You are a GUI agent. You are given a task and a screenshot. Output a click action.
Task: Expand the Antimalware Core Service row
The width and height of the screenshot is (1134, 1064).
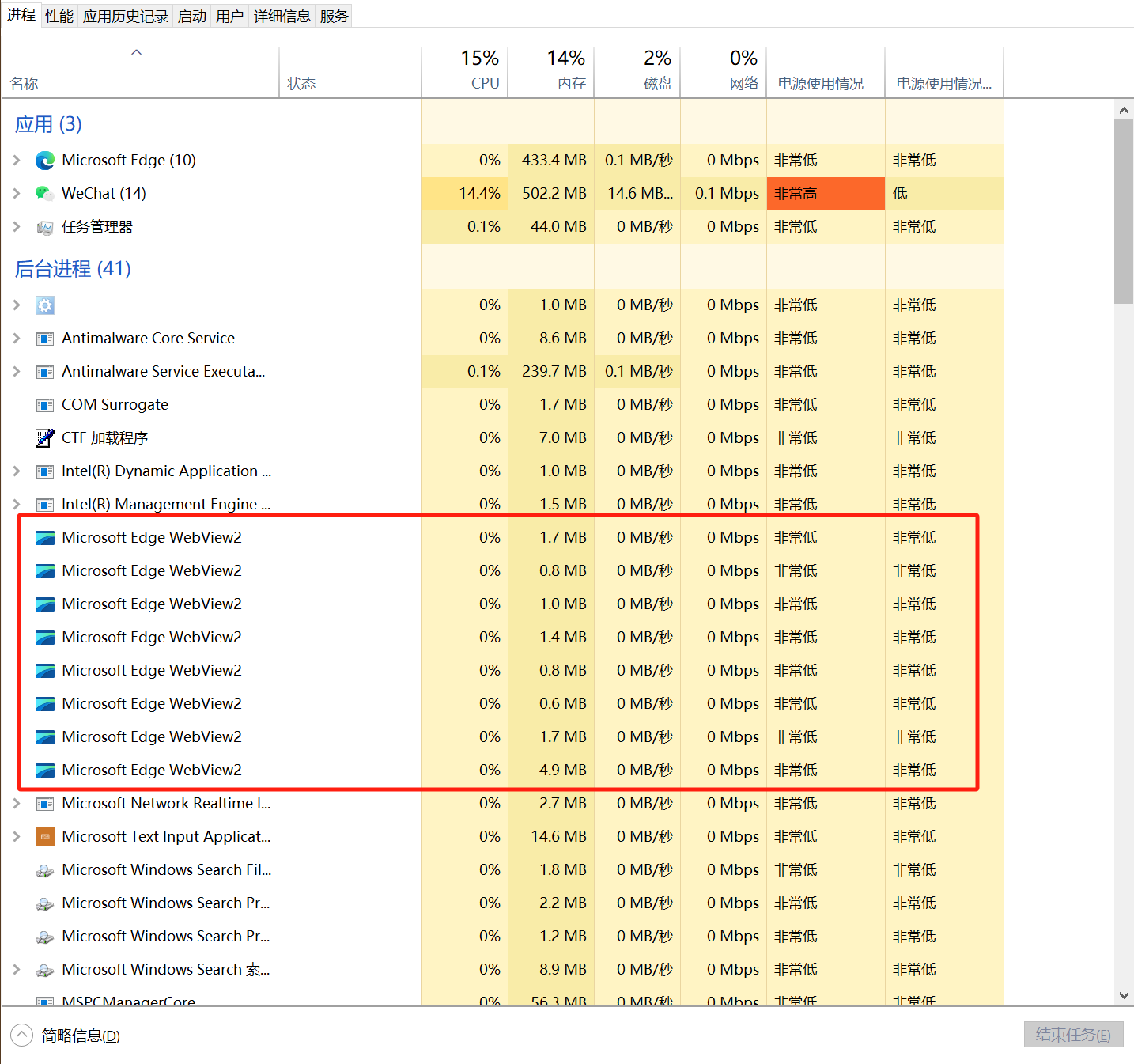(17, 339)
